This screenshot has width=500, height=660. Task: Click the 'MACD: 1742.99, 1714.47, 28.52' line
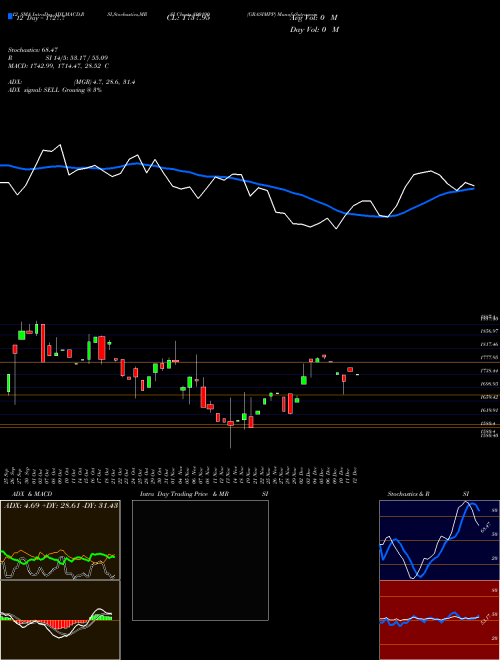point(59,66)
